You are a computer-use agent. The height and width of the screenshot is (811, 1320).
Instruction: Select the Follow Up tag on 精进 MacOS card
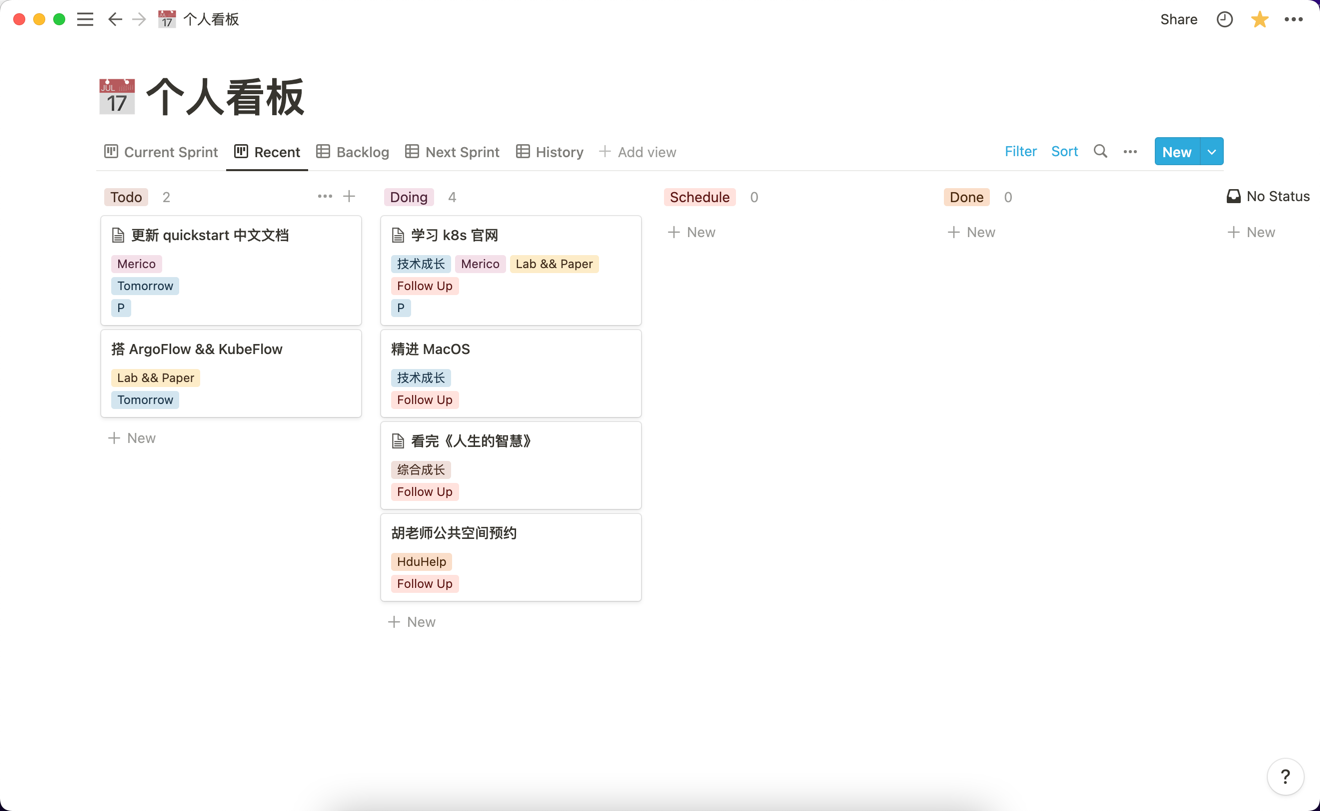424,399
